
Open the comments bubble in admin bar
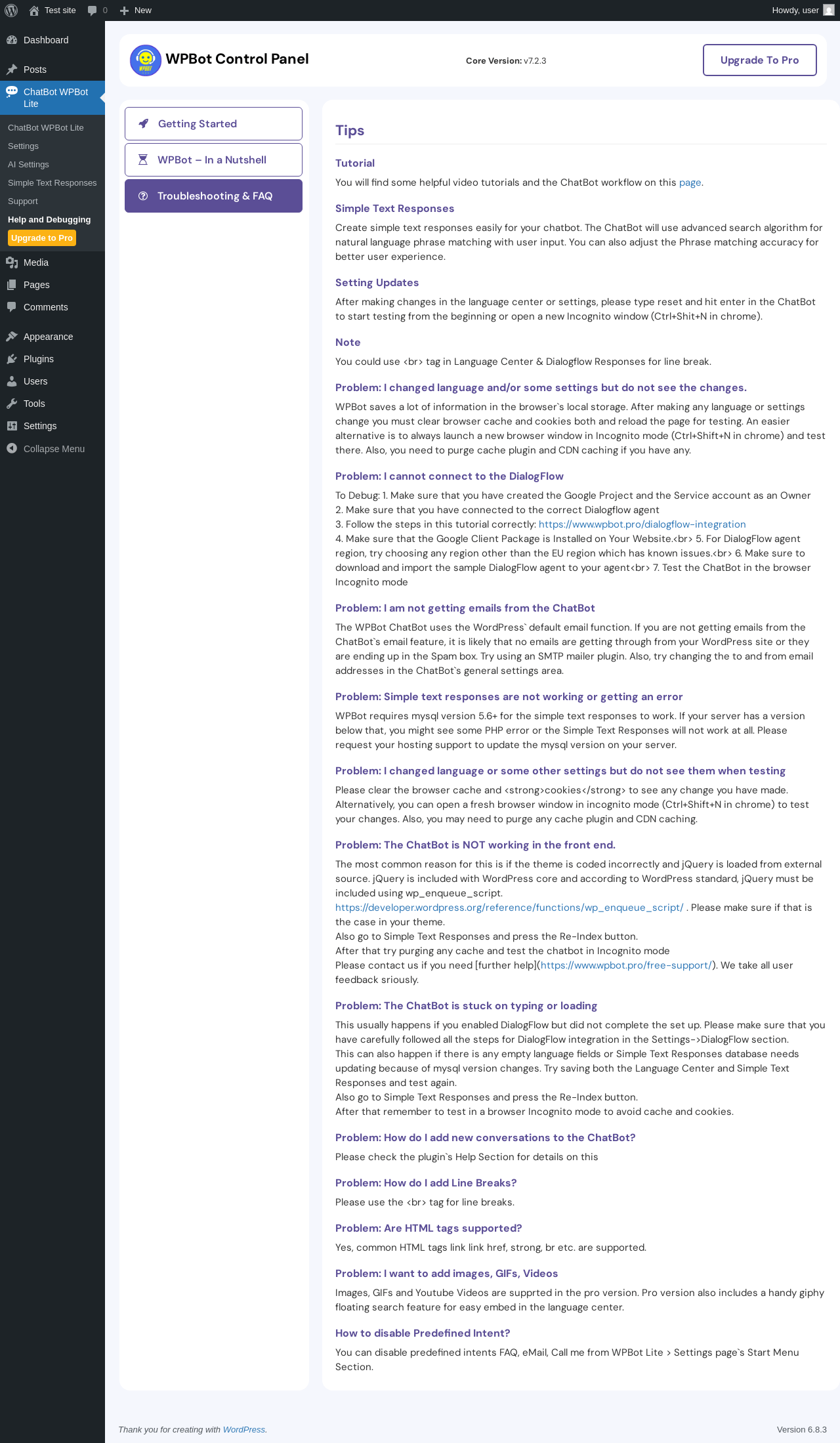click(x=97, y=10)
